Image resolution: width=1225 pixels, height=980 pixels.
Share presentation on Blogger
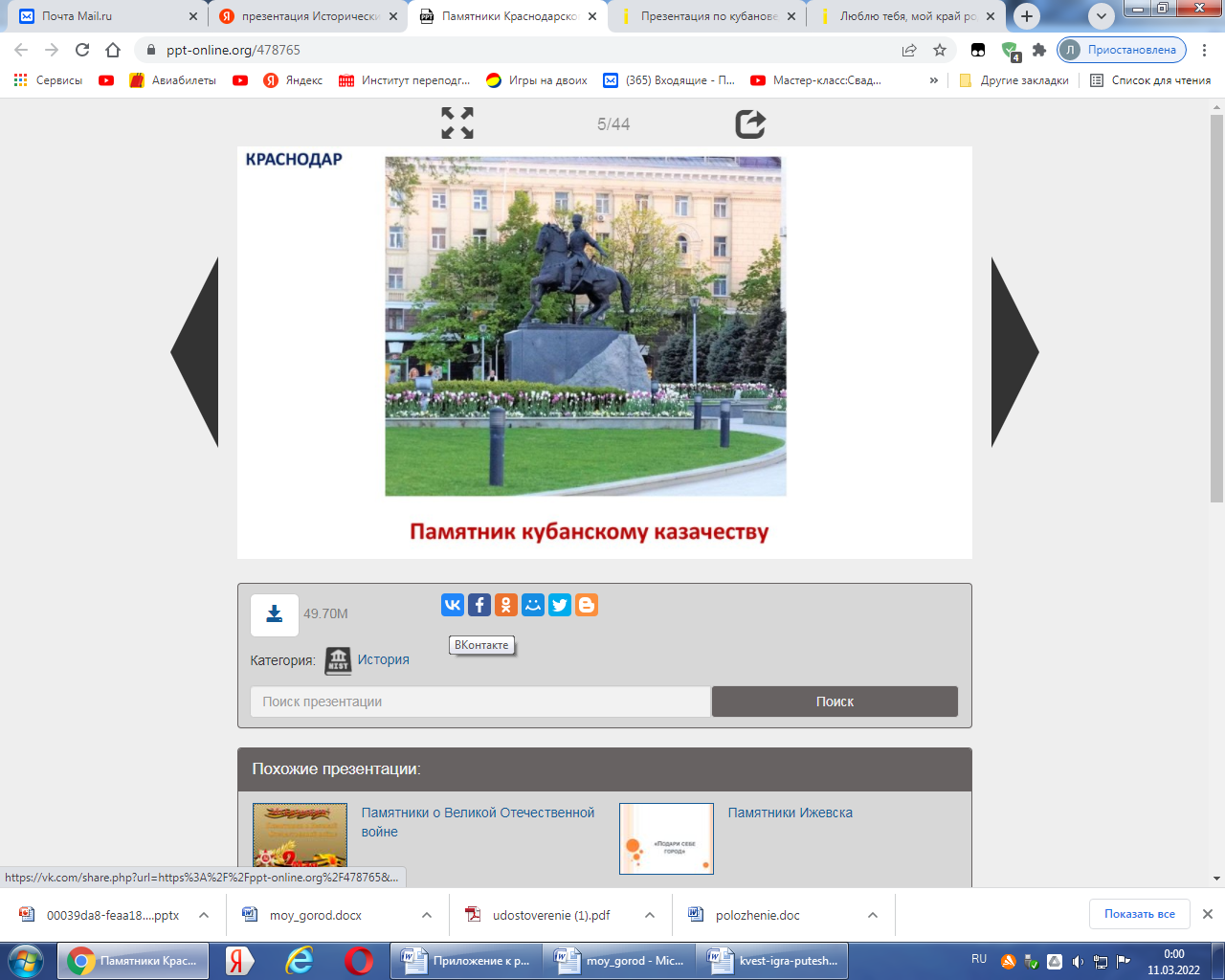[587, 605]
